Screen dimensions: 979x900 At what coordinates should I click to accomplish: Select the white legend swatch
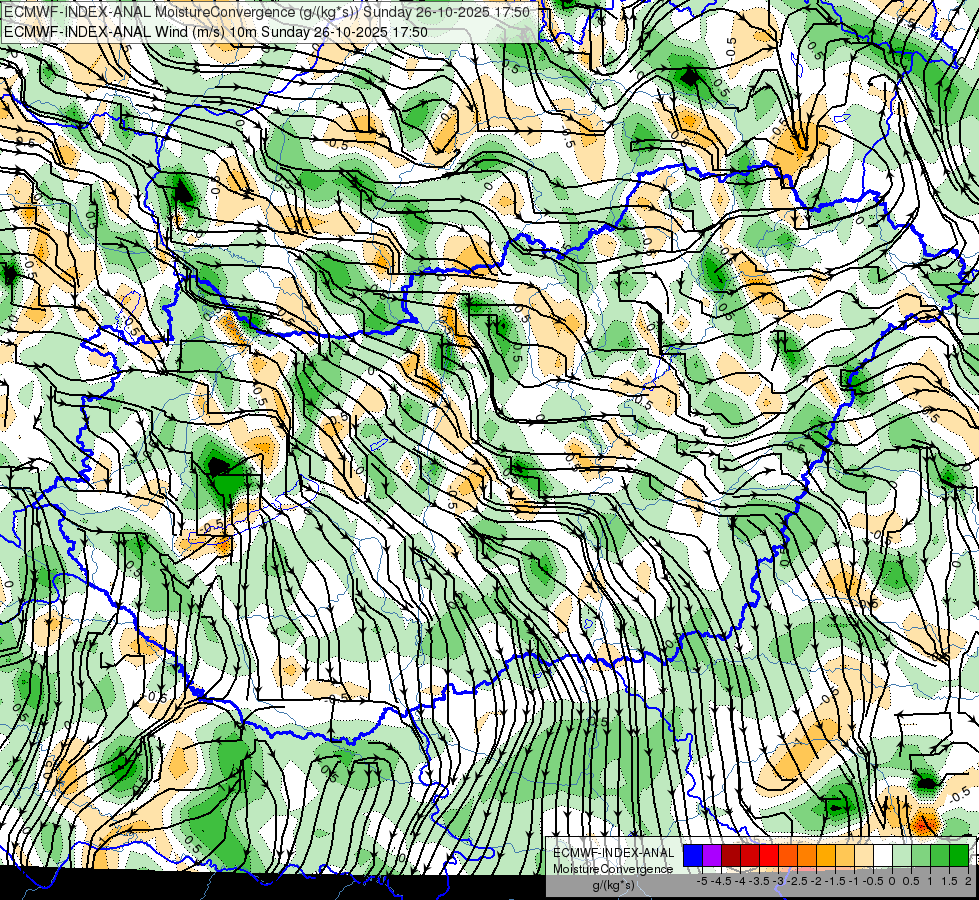coord(883,855)
